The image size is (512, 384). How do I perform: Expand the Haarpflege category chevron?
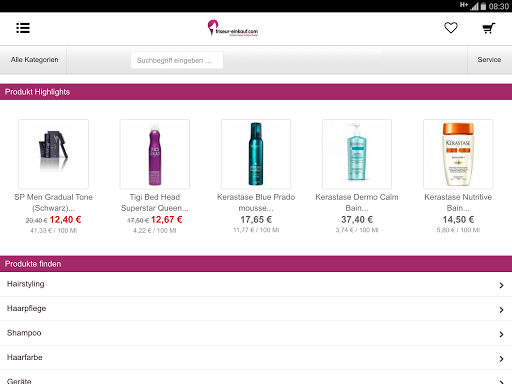tap(501, 310)
